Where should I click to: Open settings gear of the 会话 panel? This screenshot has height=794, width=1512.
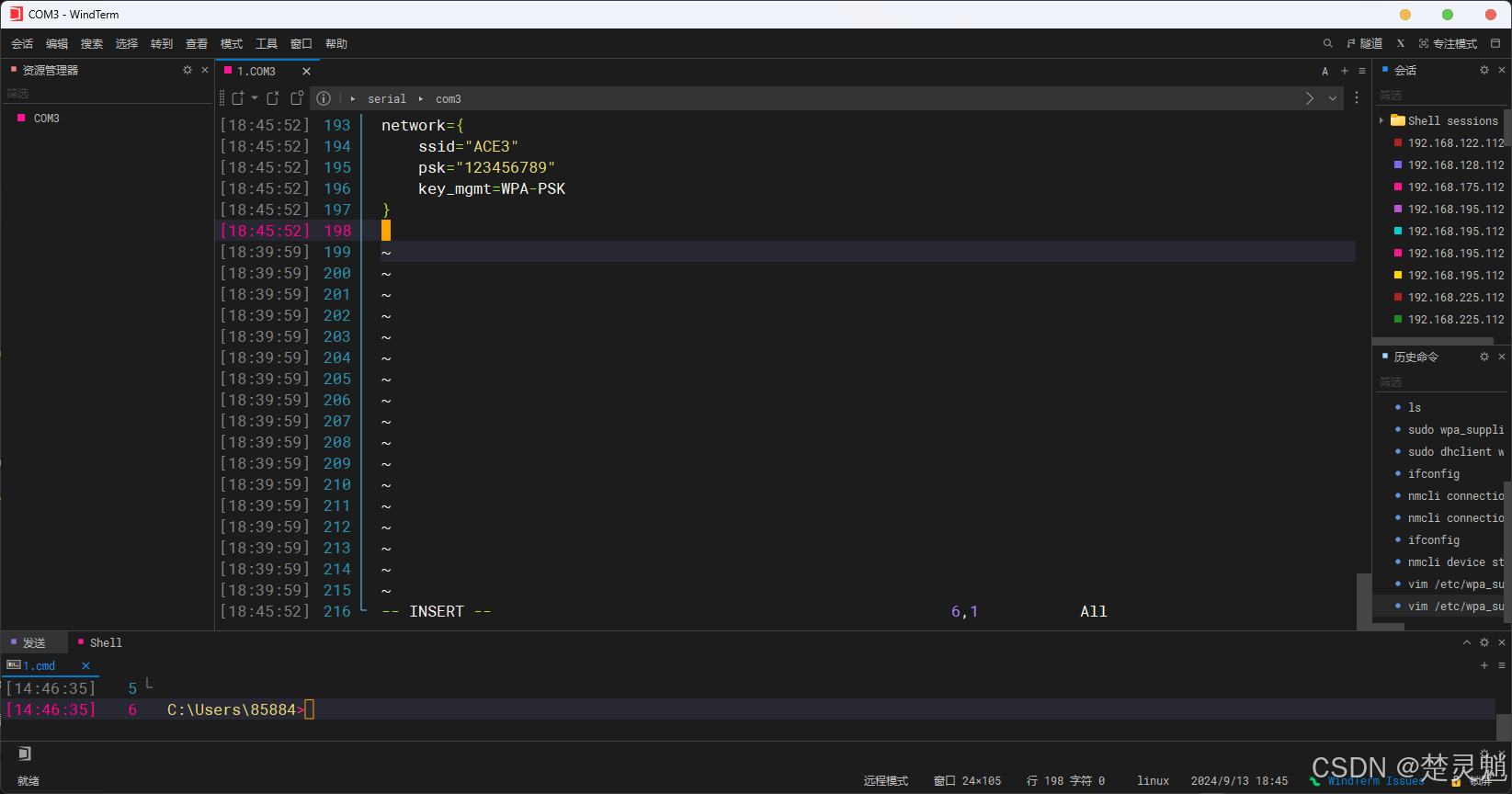click(1484, 70)
